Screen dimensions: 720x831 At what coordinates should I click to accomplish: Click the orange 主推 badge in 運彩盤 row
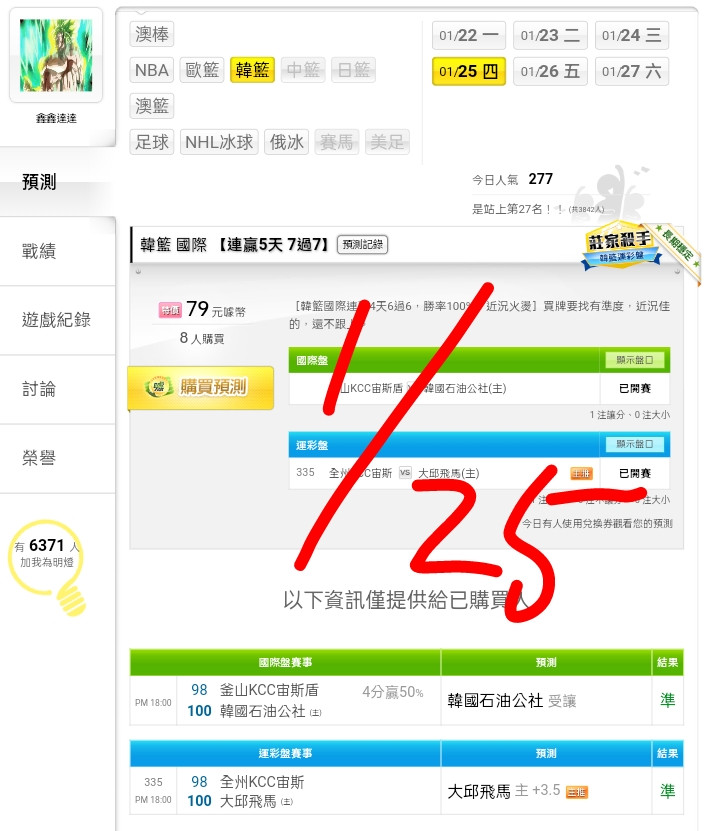click(581, 473)
